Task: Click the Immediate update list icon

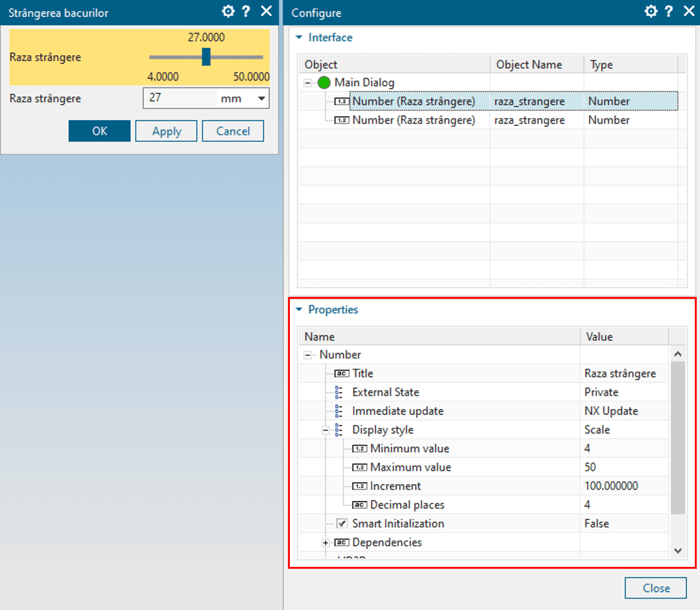Action: (339, 411)
